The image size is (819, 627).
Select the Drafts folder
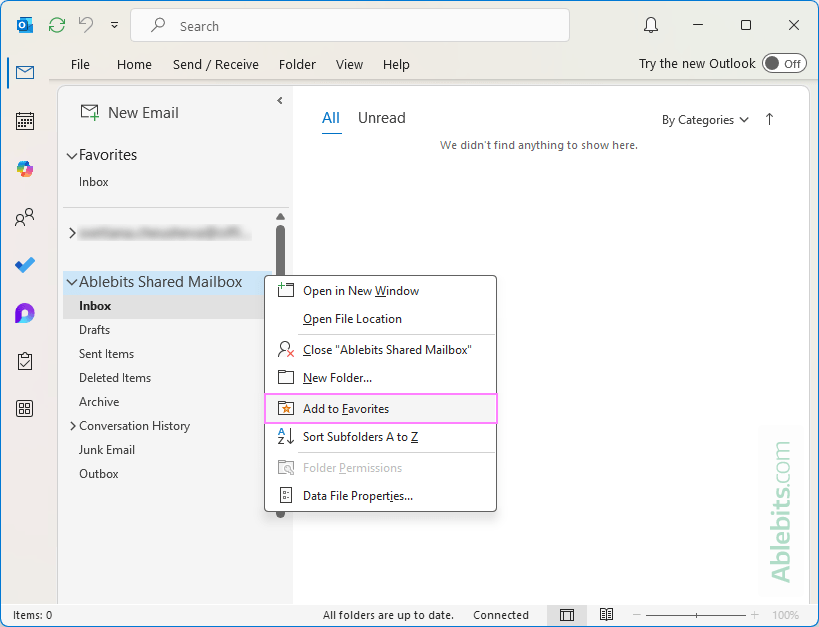pos(94,330)
